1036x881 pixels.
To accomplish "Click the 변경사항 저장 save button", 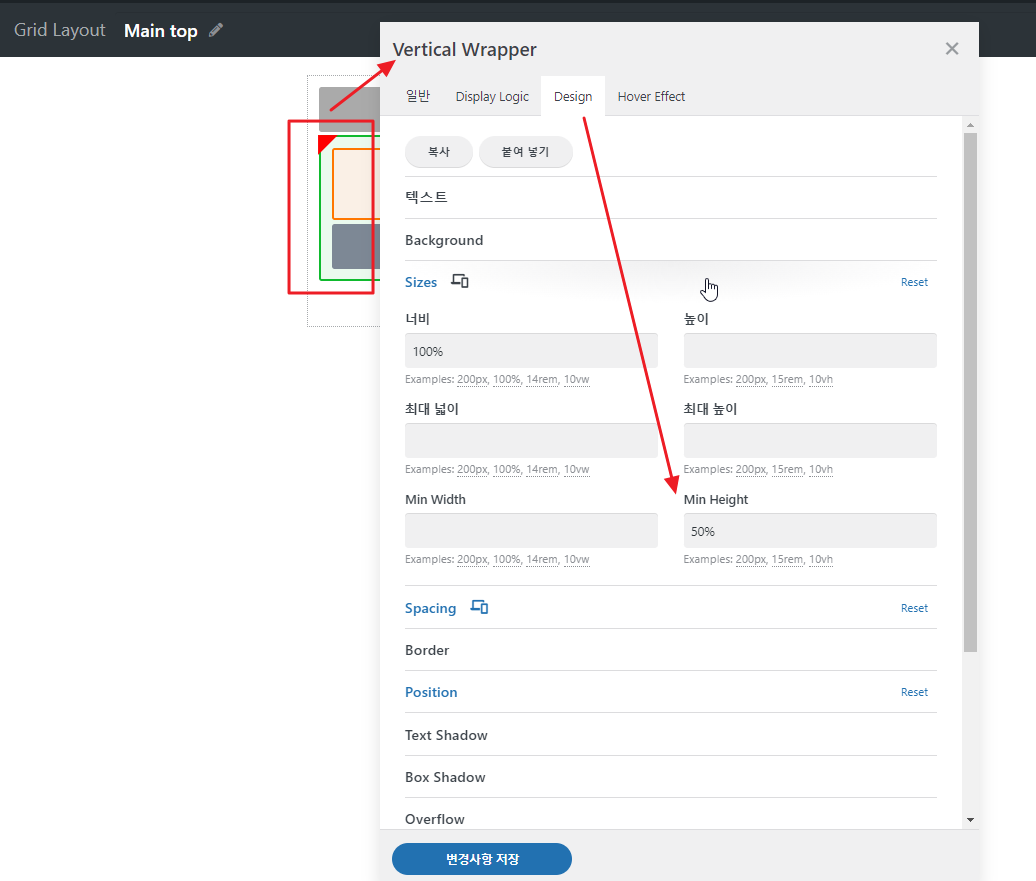I will (x=482, y=859).
